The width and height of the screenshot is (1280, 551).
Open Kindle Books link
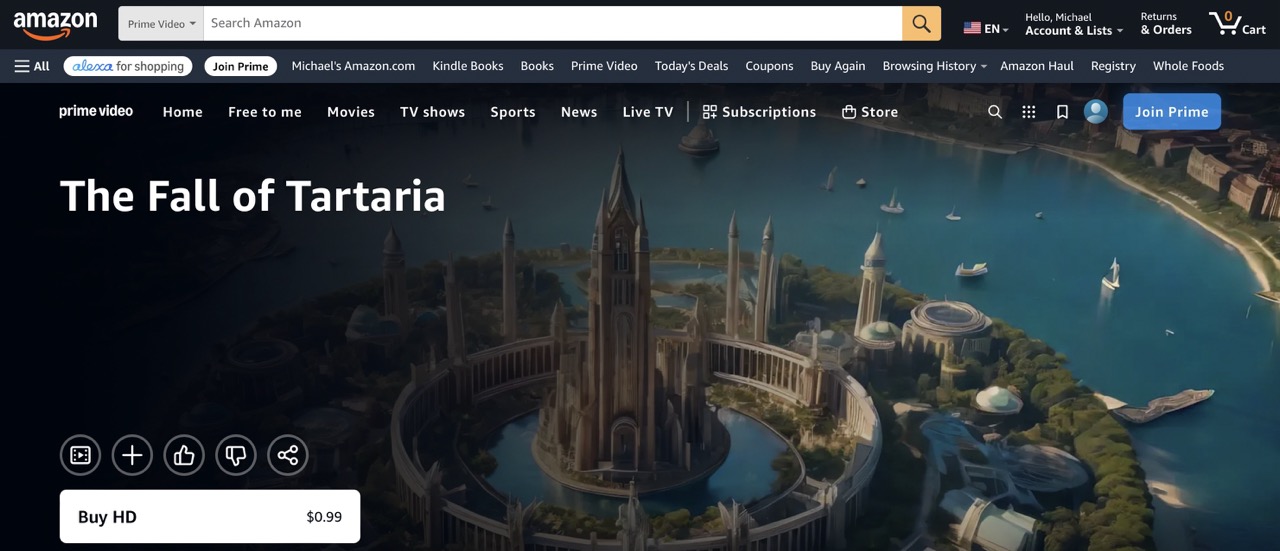[468, 66]
